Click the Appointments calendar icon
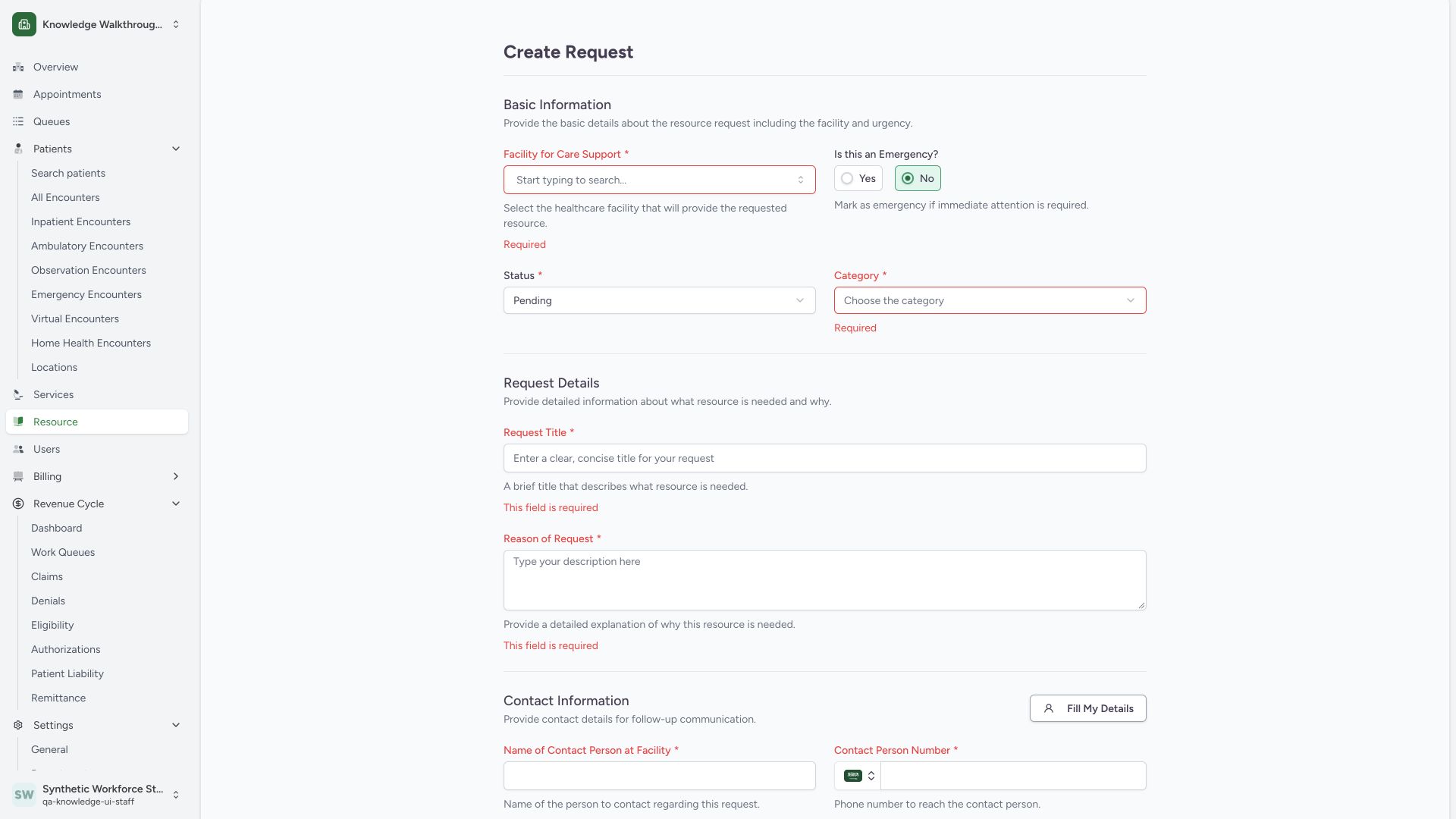This screenshot has width=1456, height=819. coord(18,95)
